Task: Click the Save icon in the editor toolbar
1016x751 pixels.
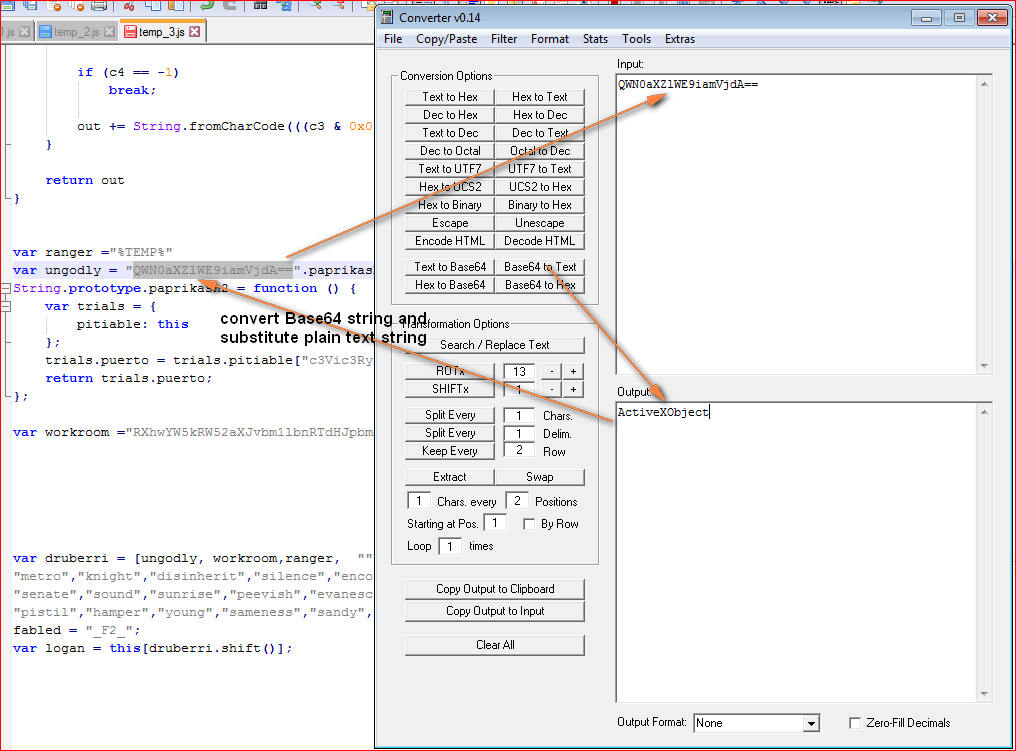Action: [8, 5]
